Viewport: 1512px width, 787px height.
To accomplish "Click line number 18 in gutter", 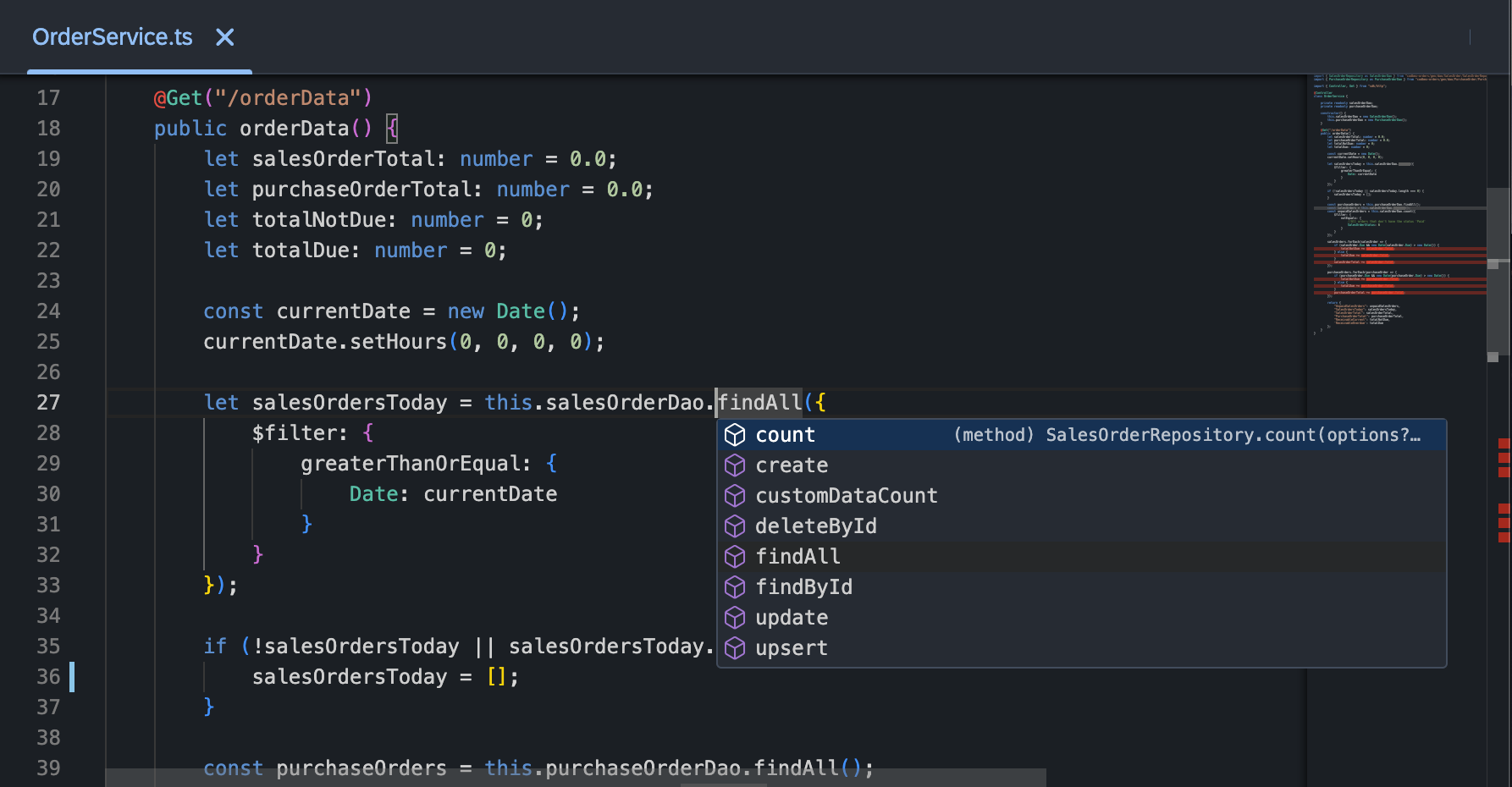I will pos(48,129).
